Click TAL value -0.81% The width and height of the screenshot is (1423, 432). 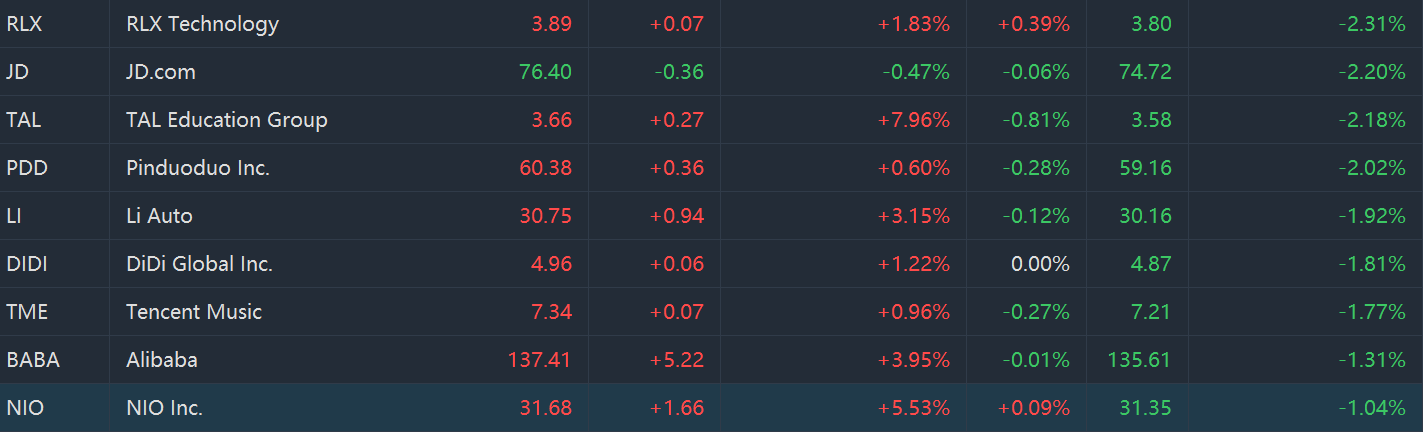coord(1036,120)
